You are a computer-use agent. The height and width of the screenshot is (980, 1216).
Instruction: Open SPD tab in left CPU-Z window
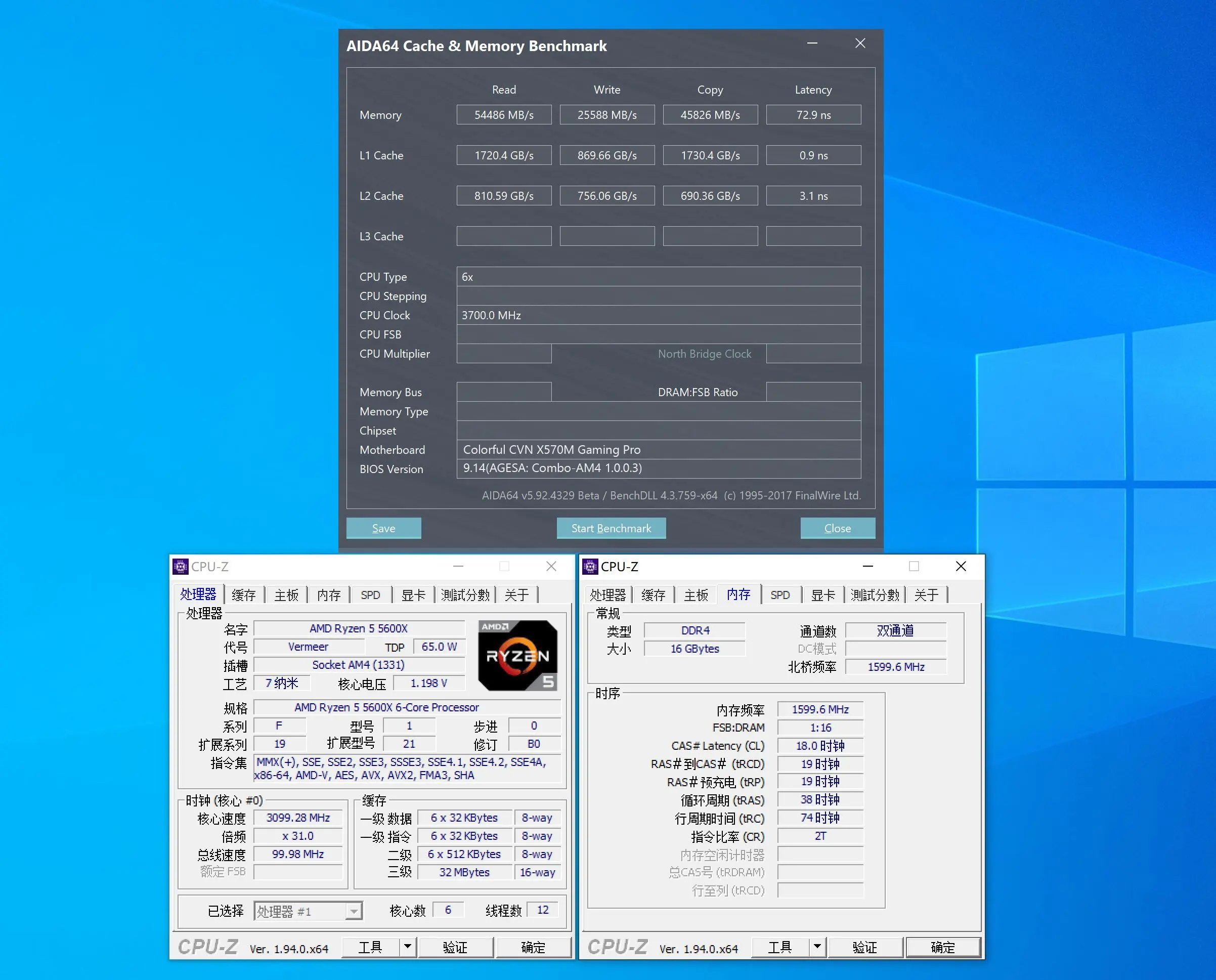pos(371,595)
